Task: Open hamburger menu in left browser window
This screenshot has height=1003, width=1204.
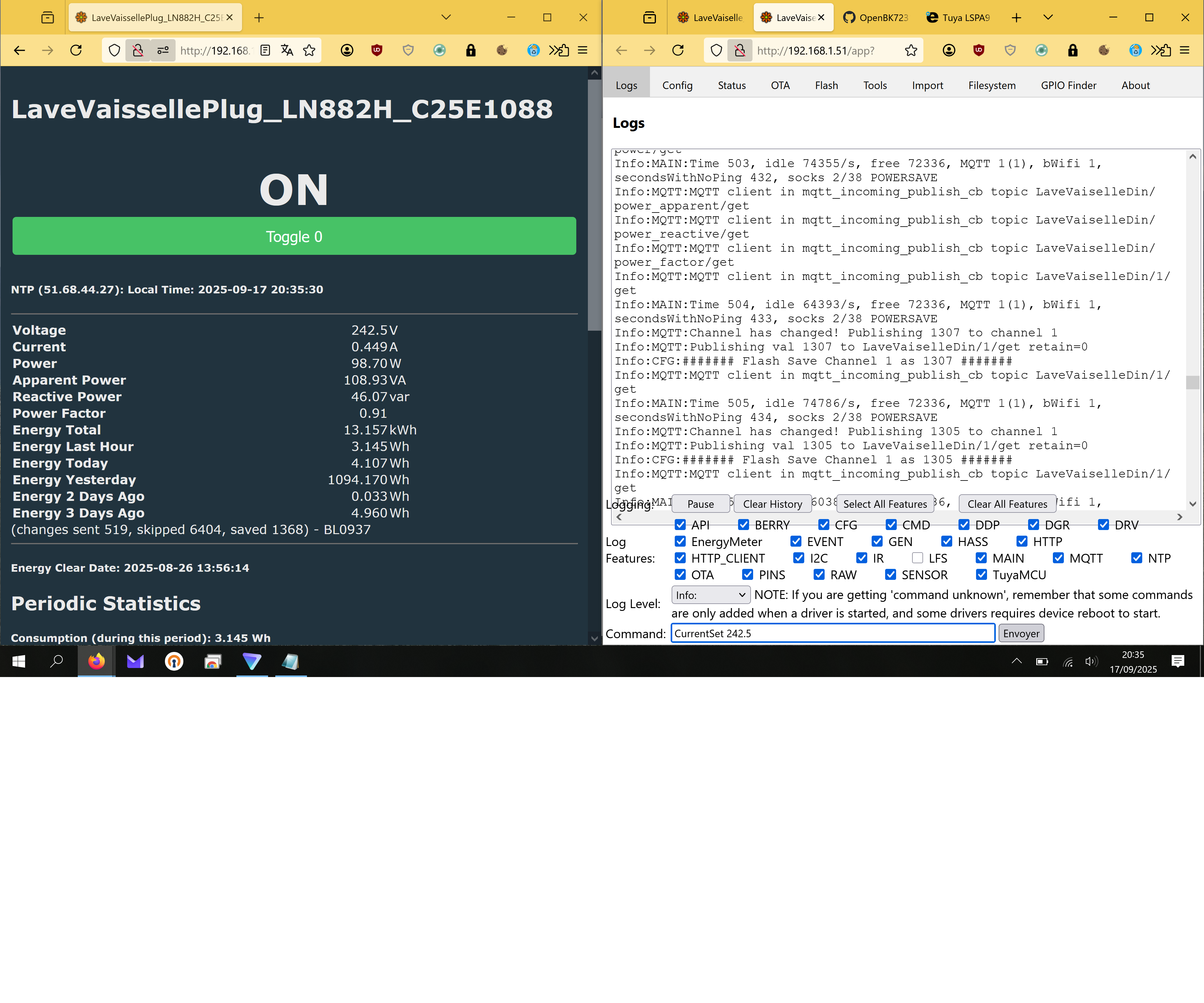Action: point(583,50)
